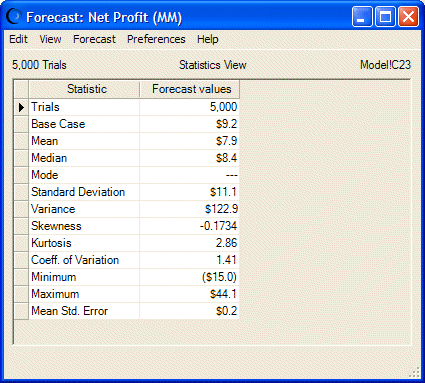425x383 pixels.
Task: Click the window resize grip corner
Action: tap(414, 372)
